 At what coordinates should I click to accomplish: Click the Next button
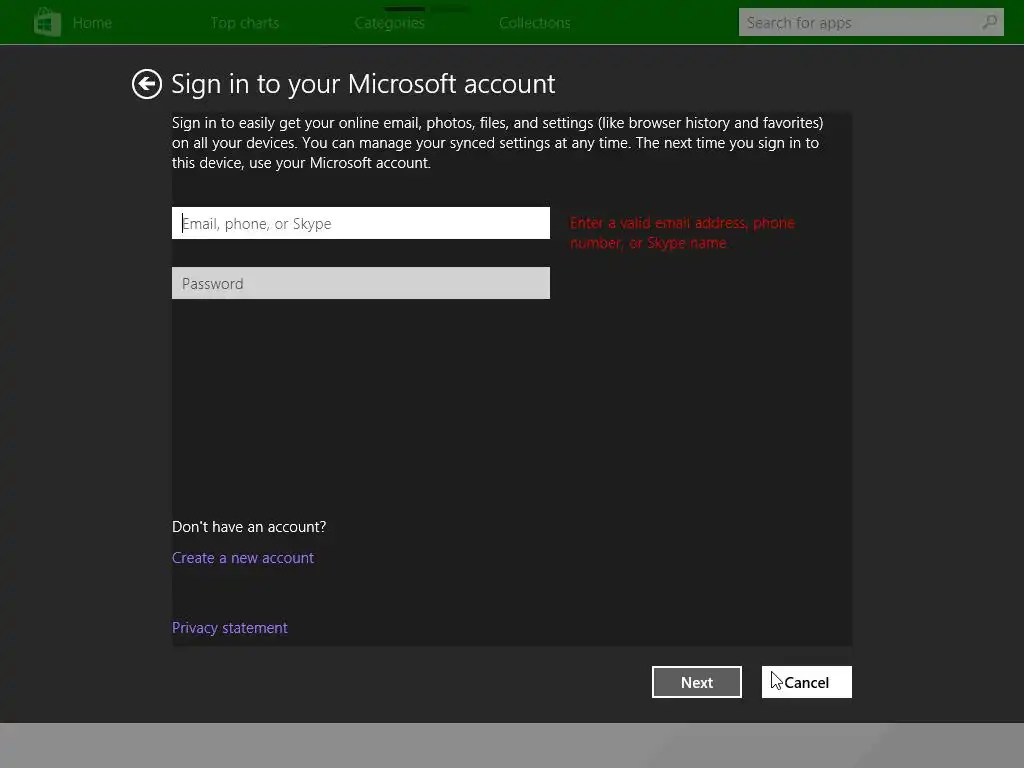[x=697, y=682]
